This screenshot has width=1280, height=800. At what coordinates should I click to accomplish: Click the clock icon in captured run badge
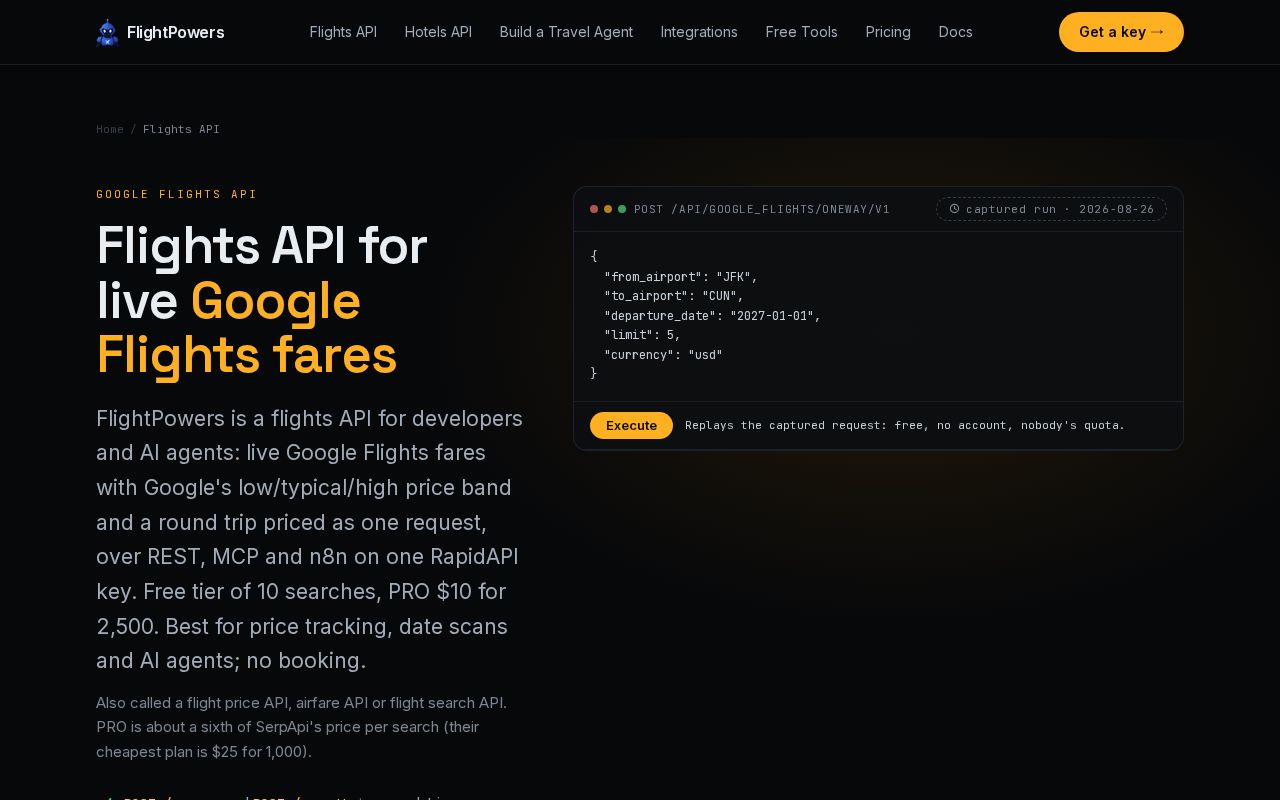point(954,209)
